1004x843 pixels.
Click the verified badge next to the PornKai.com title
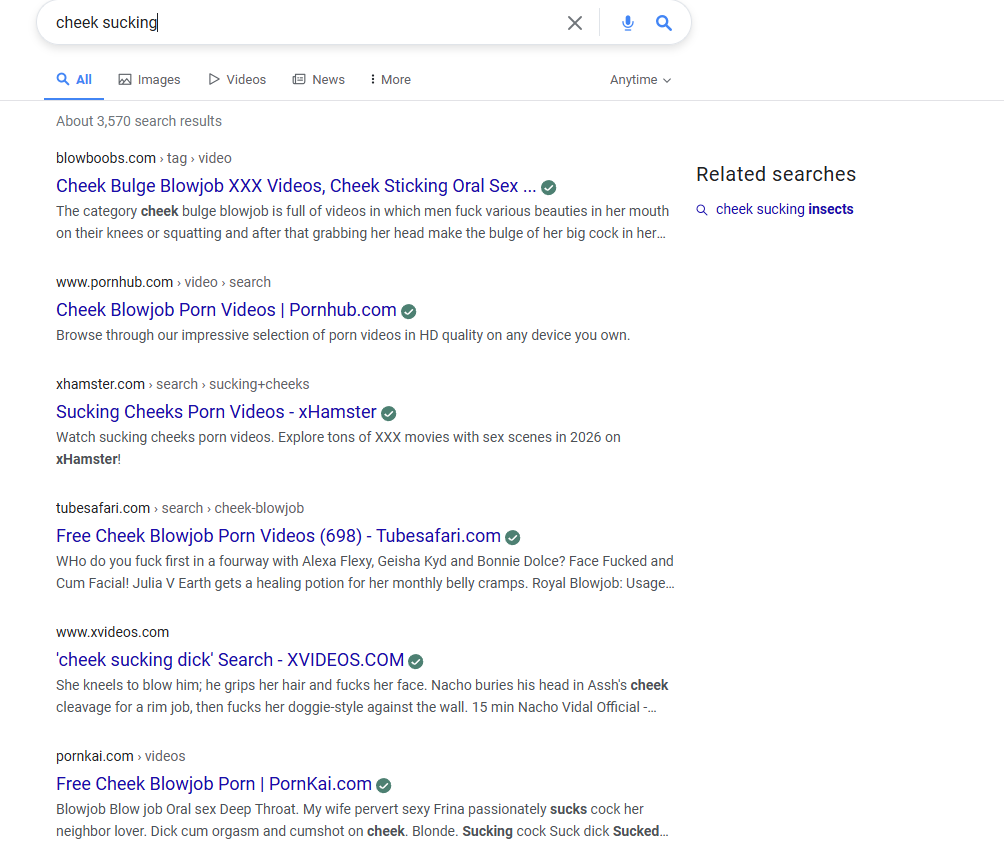tap(384, 785)
